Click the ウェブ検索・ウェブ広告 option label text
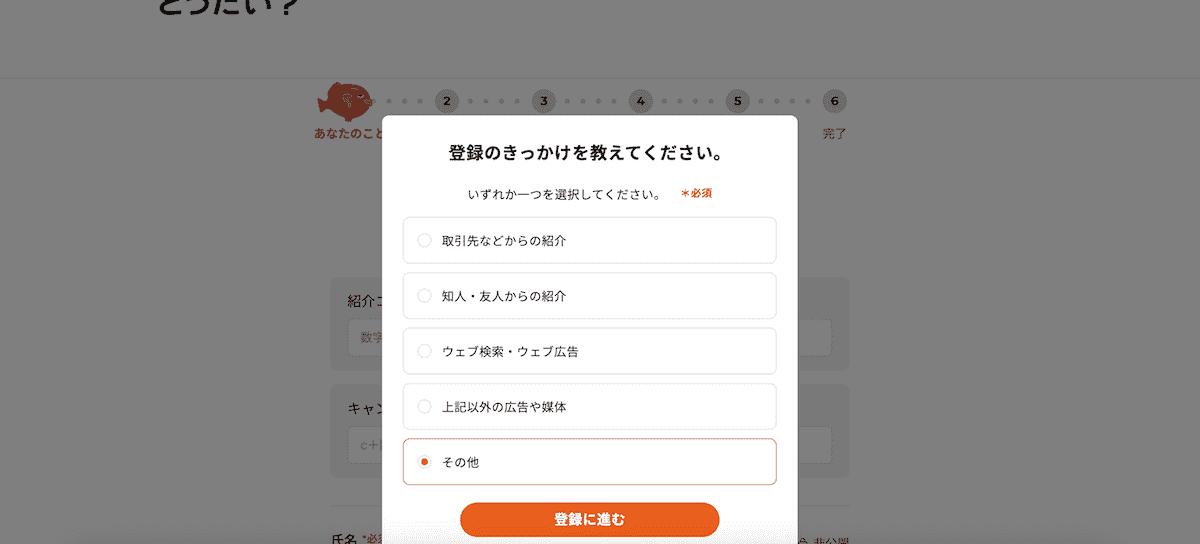This screenshot has height=544, width=1200. [x=510, y=352]
